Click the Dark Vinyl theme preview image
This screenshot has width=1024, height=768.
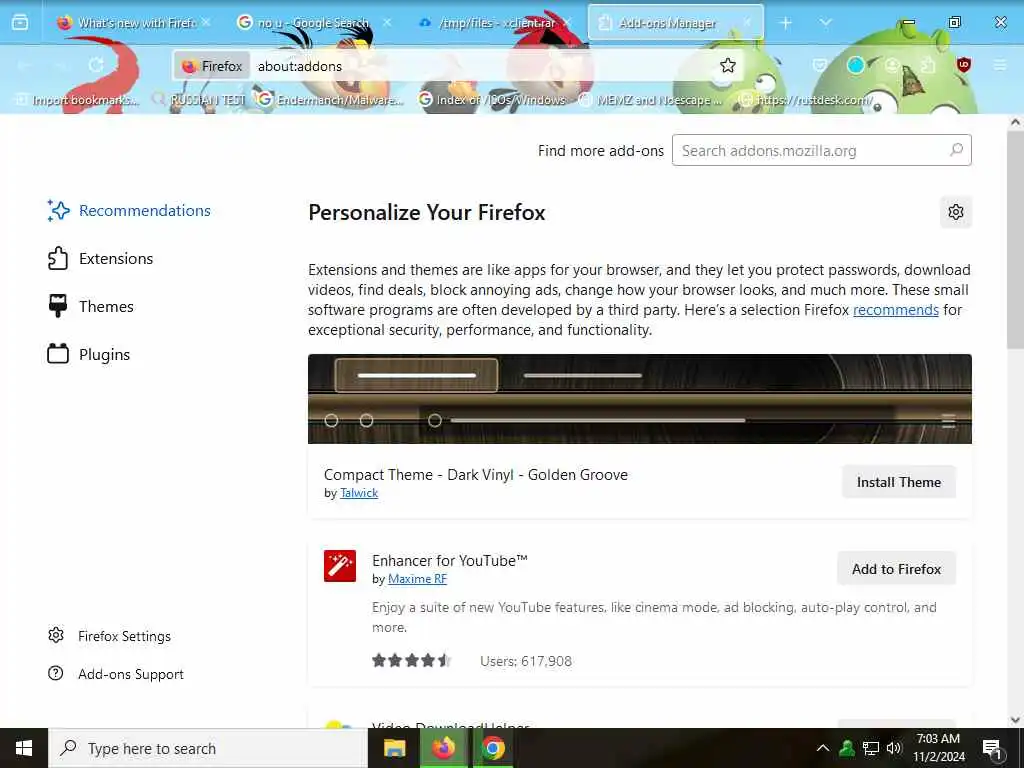coord(639,399)
